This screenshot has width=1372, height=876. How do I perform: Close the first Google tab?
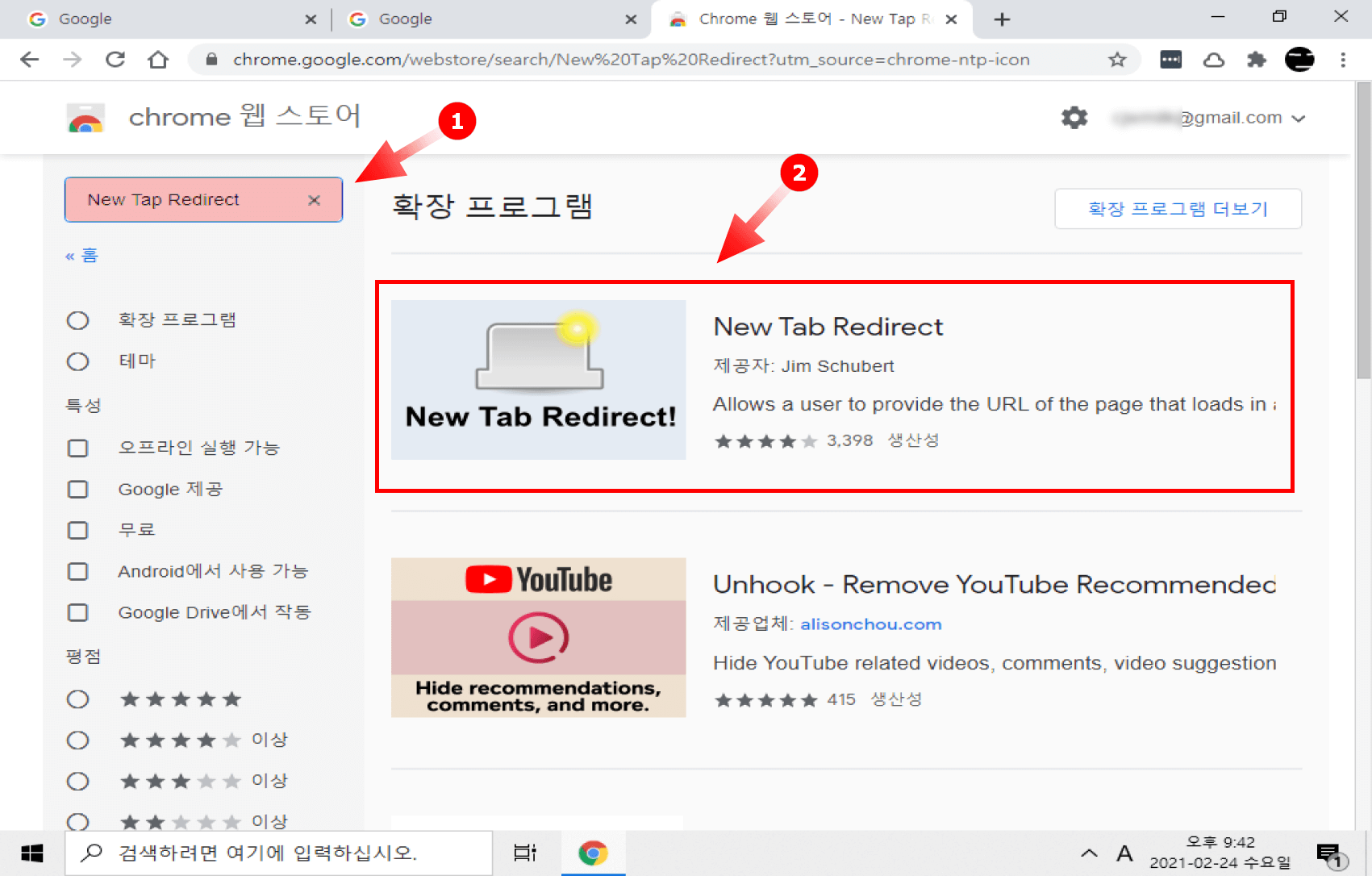(311, 19)
